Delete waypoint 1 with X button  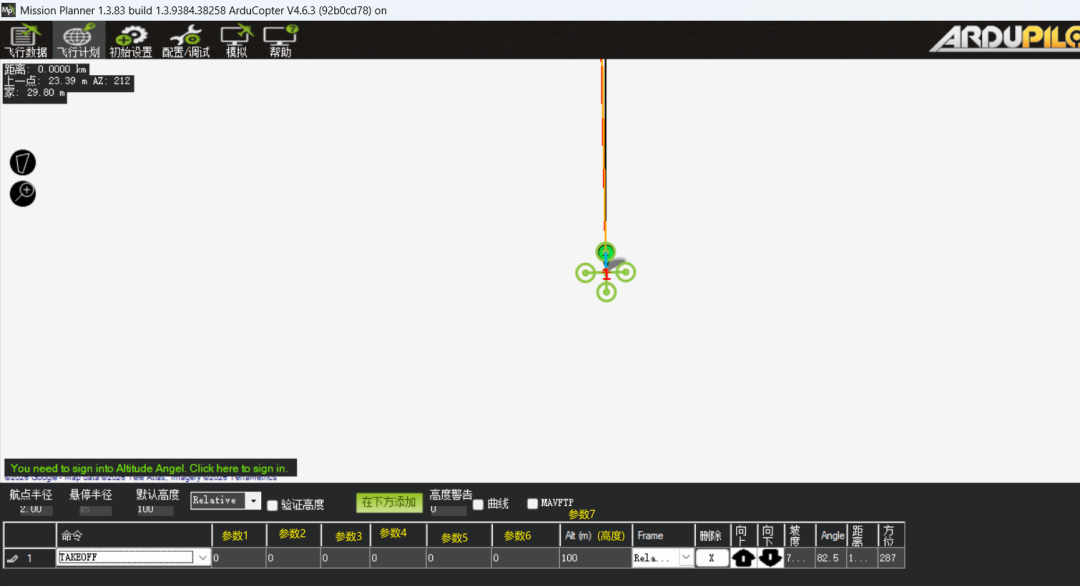coord(712,558)
